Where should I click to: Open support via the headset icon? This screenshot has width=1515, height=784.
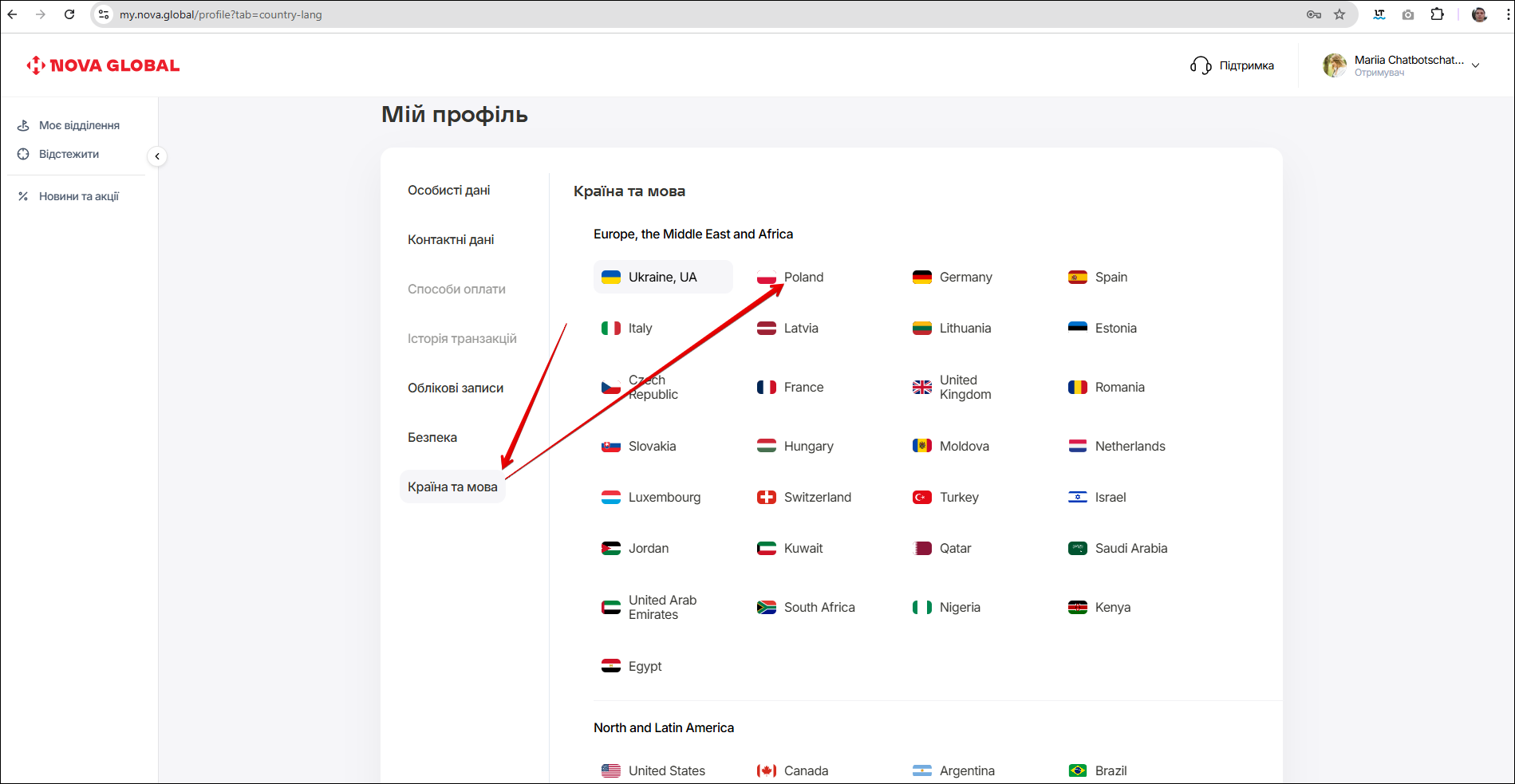coord(1201,65)
